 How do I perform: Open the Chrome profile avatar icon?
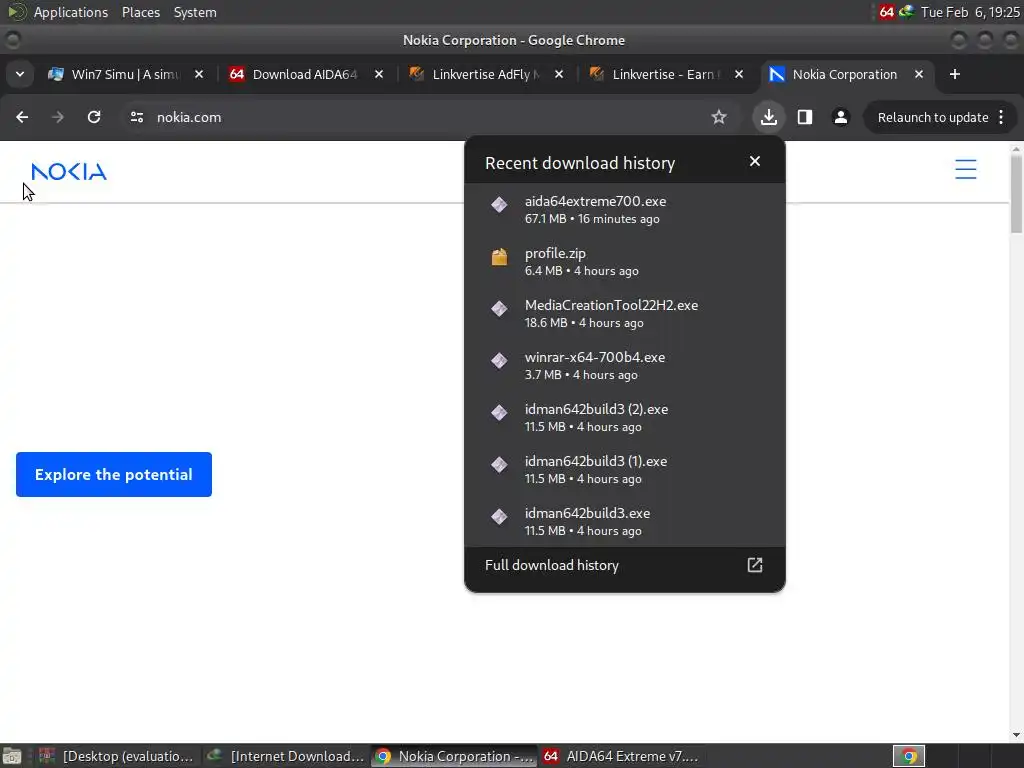point(840,117)
